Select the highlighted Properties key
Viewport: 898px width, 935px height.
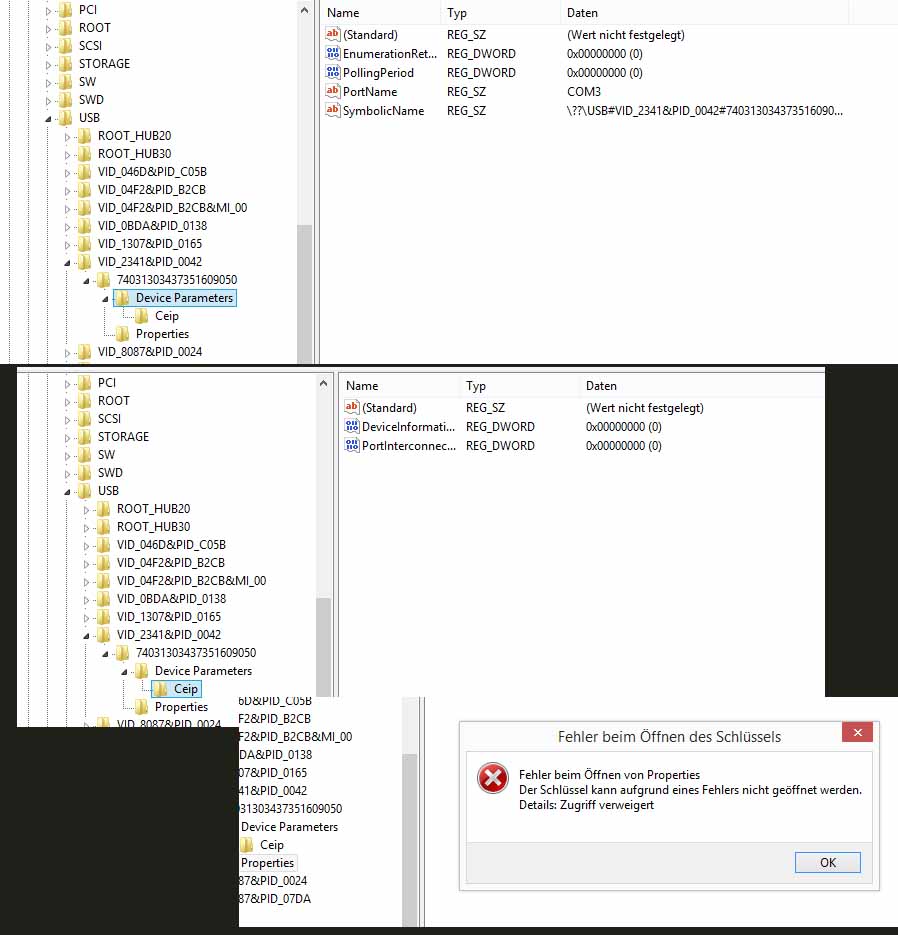click(268, 863)
